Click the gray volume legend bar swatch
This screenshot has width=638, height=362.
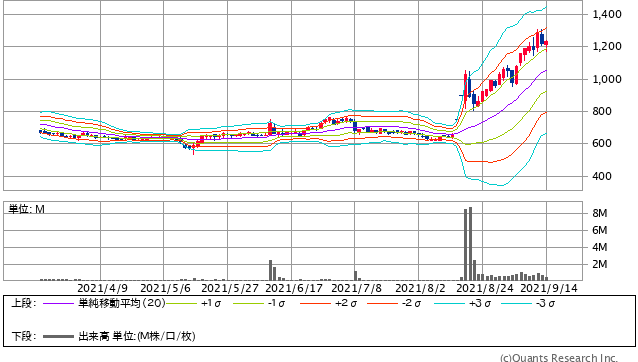tap(58, 336)
